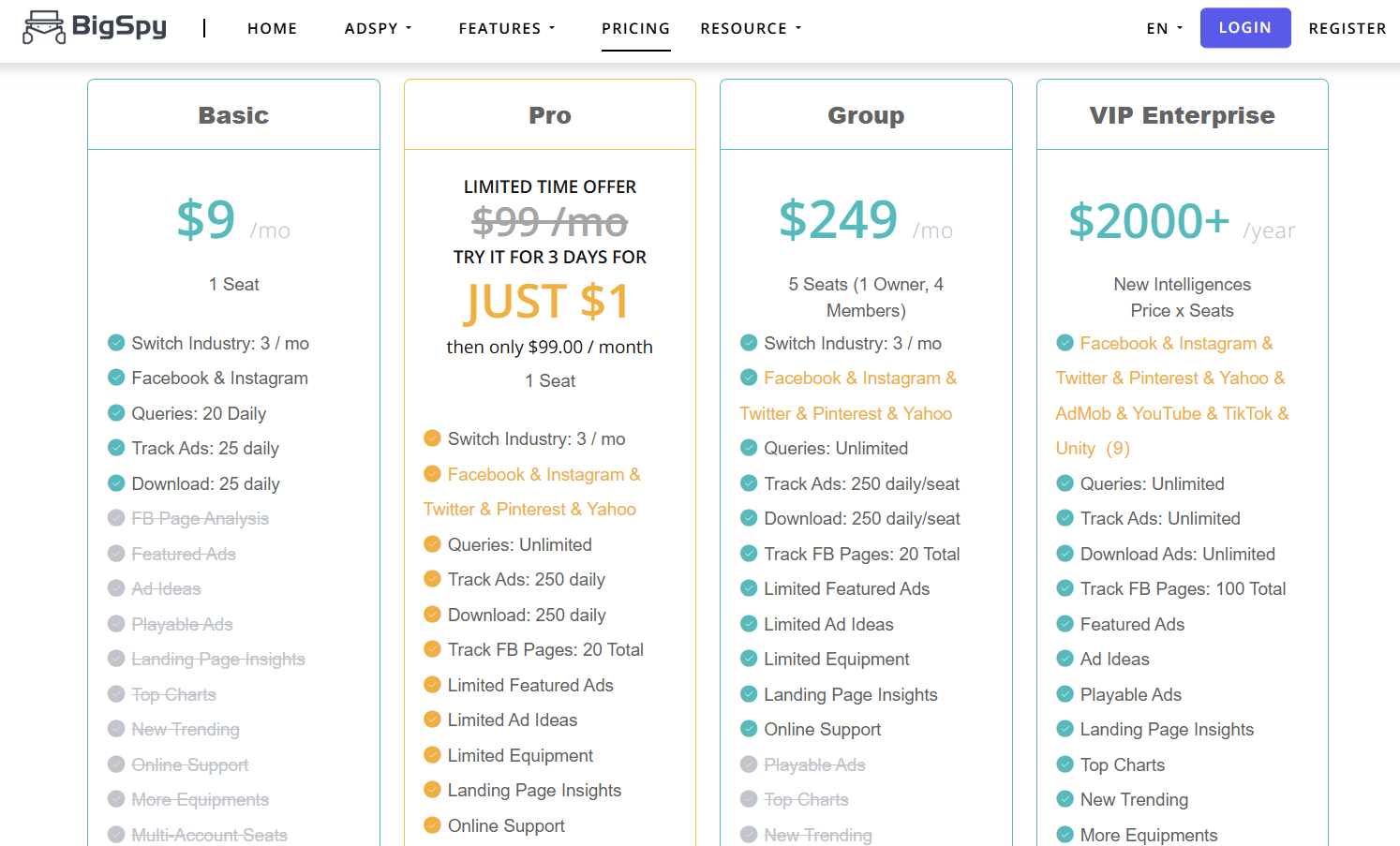Click greyed check icon beside Basic Online Support
This screenshot has height=846, width=1400.
pyautogui.click(x=116, y=764)
